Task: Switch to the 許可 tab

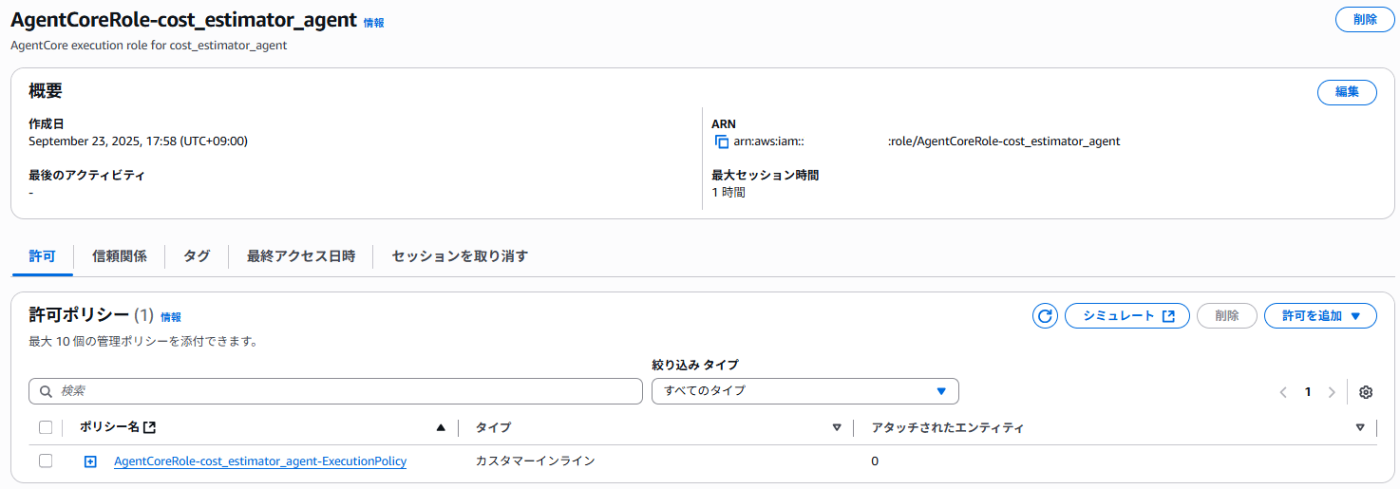Action: point(42,256)
